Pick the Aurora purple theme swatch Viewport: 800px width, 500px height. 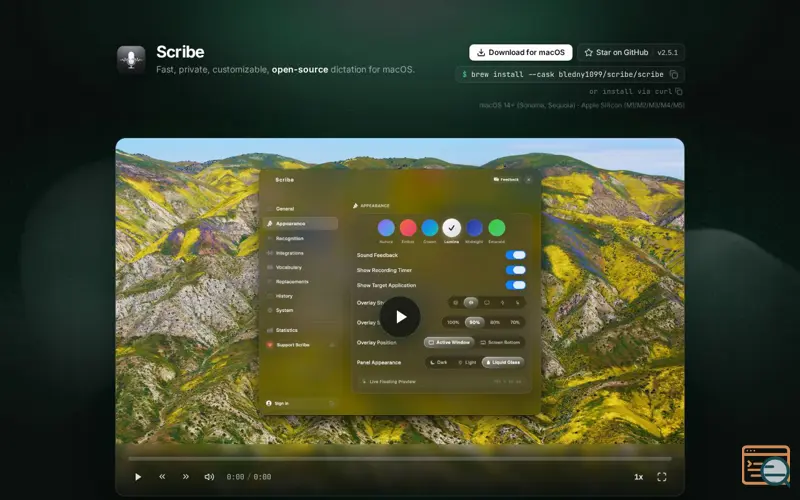point(386,228)
